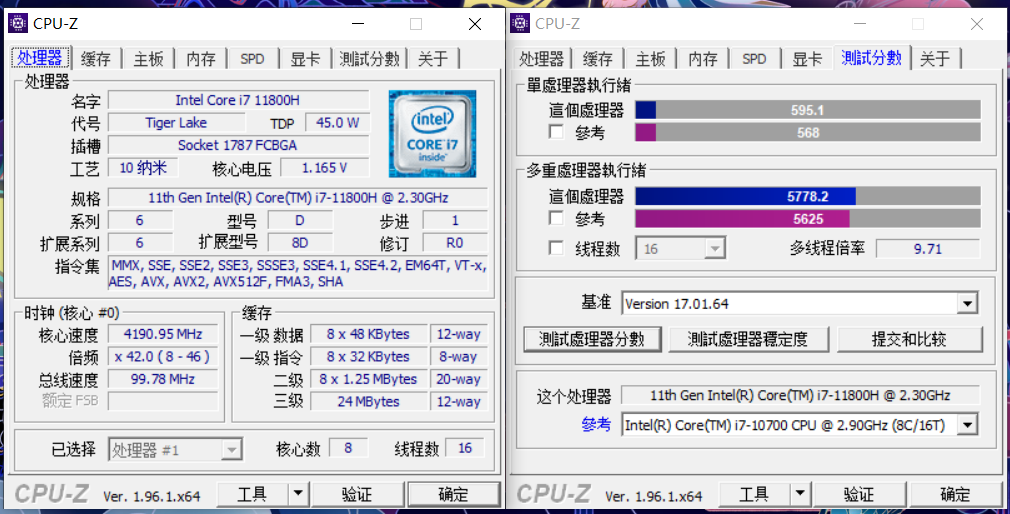
Task: Open the 已选择 处理器 #1 dropdown
Action: [175, 450]
